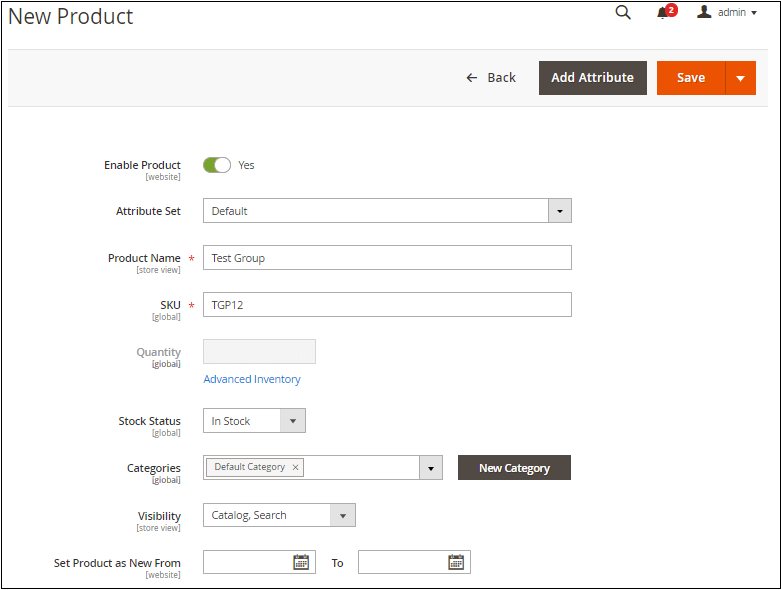Open the Visibility dropdown

point(279,515)
